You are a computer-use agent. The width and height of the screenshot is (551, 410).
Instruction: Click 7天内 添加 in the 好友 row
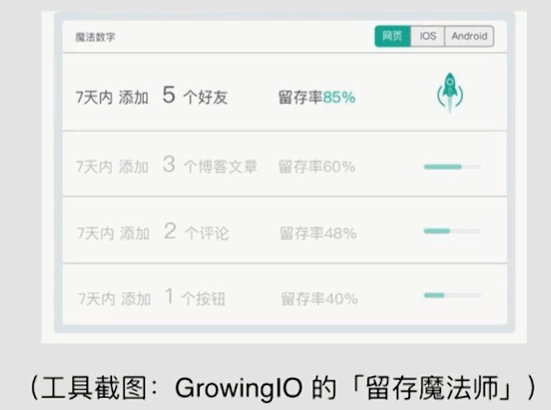(x=112, y=97)
